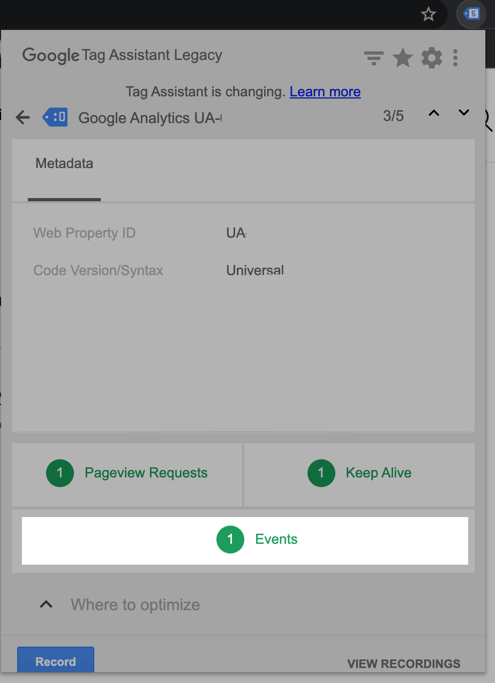Click the Web Property ID label

pyautogui.click(x=84, y=233)
